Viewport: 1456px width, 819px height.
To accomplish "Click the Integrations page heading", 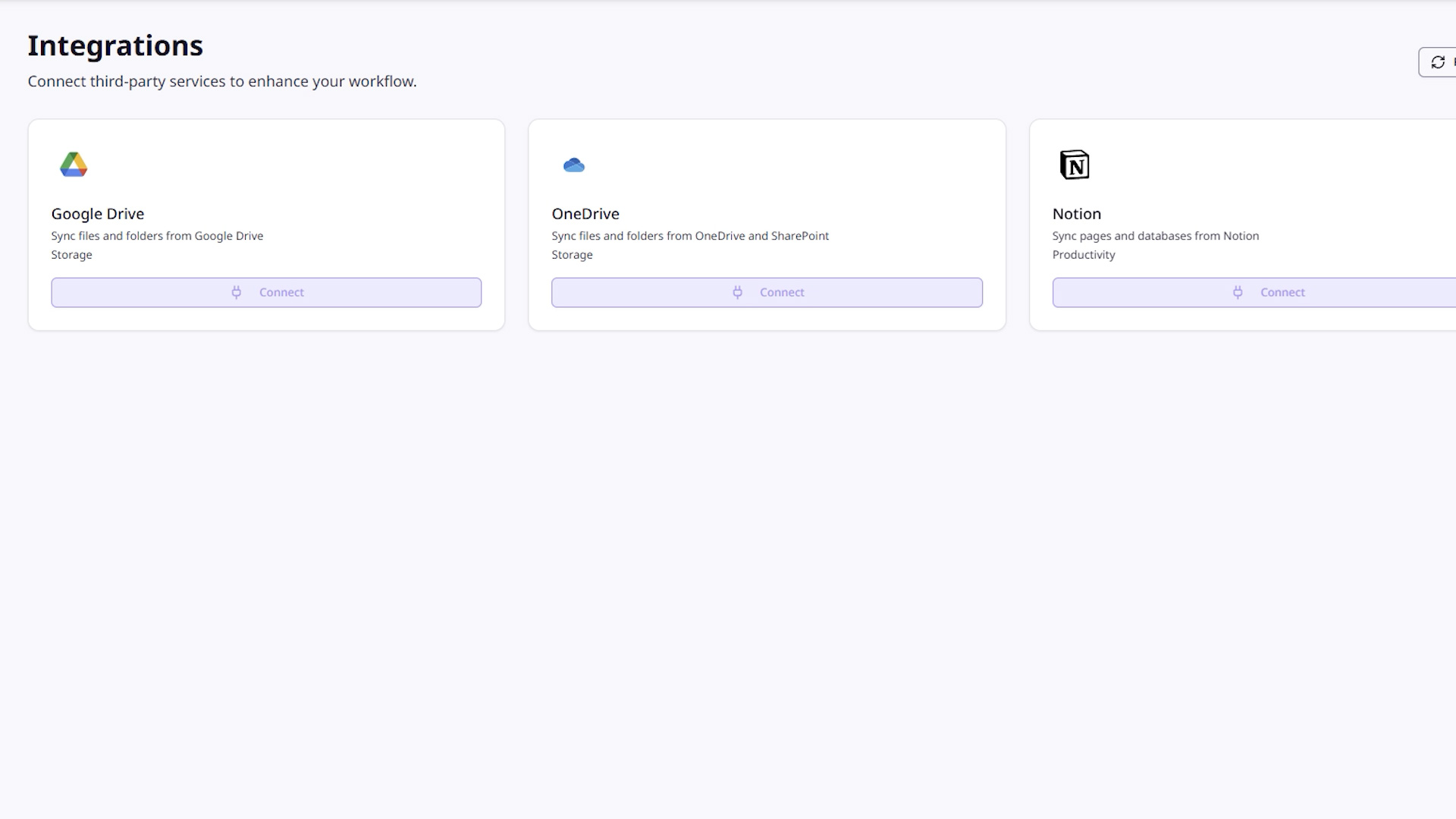I will [x=115, y=45].
